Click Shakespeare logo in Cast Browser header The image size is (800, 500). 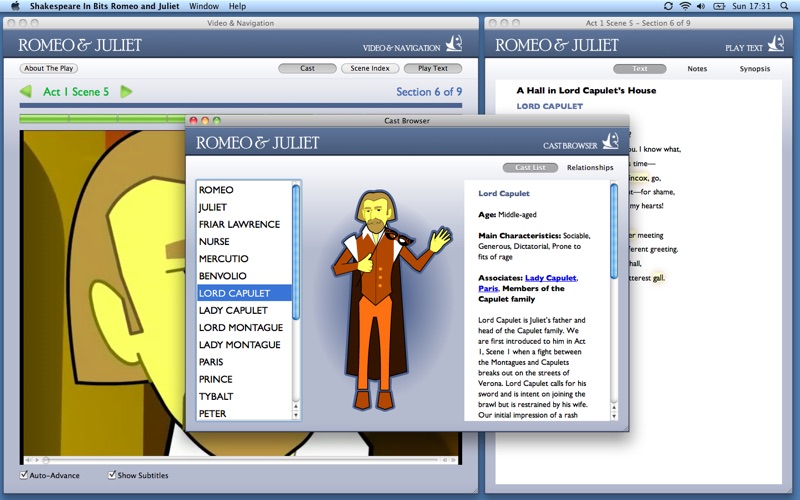[x=611, y=141]
